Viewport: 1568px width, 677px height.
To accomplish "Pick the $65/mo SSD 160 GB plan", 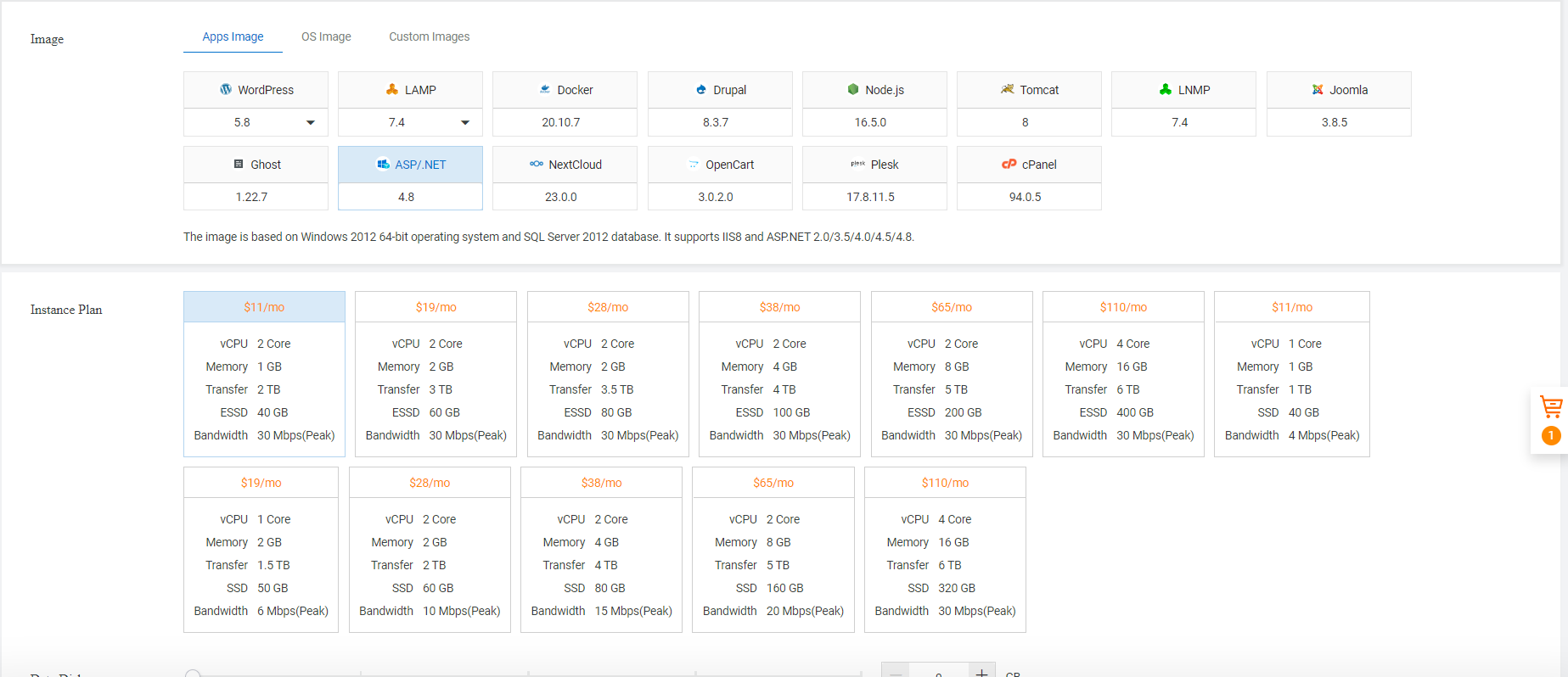I will point(773,550).
